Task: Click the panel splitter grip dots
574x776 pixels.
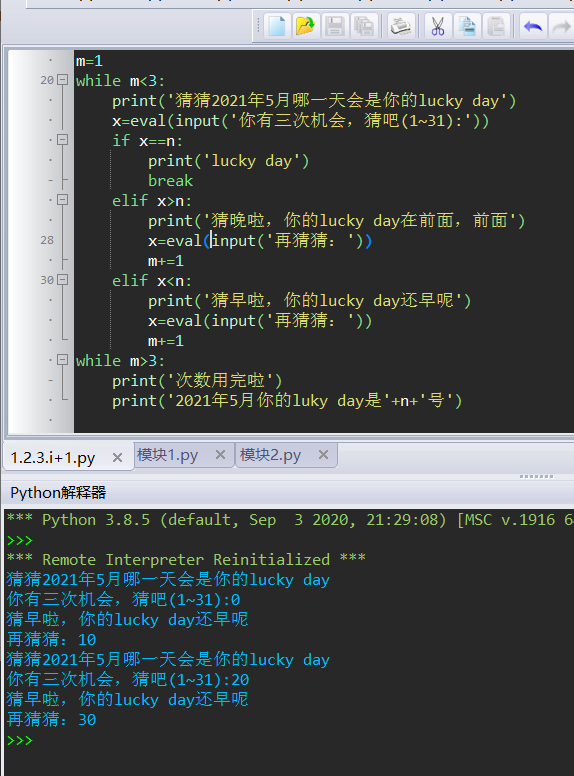Action: point(536,477)
